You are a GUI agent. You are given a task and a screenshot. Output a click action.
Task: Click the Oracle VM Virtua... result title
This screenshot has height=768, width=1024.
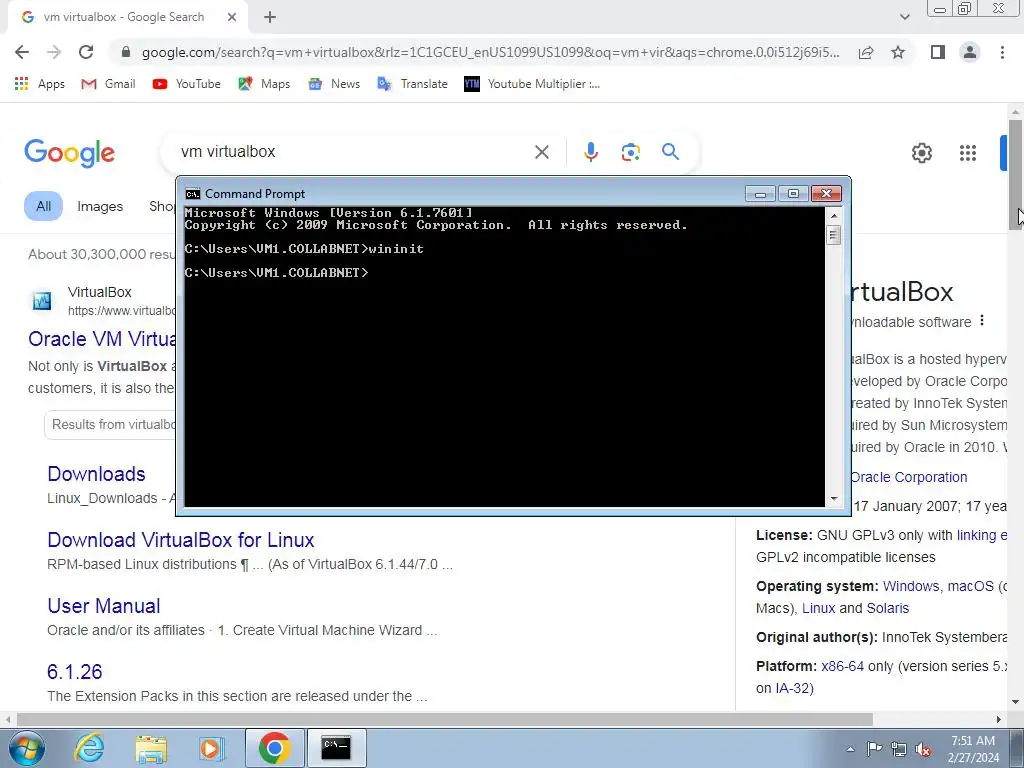click(x=102, y=339)
